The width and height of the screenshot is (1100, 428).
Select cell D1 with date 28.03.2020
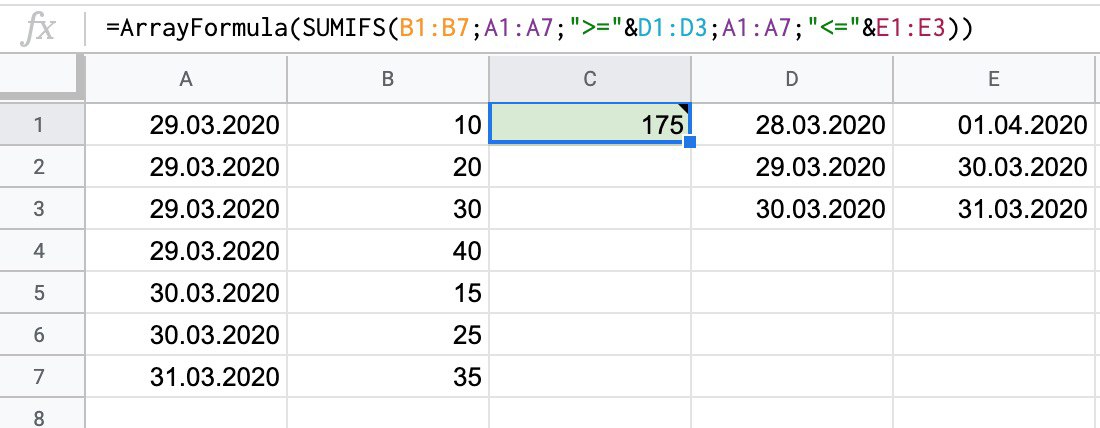[x=791, y=125]
